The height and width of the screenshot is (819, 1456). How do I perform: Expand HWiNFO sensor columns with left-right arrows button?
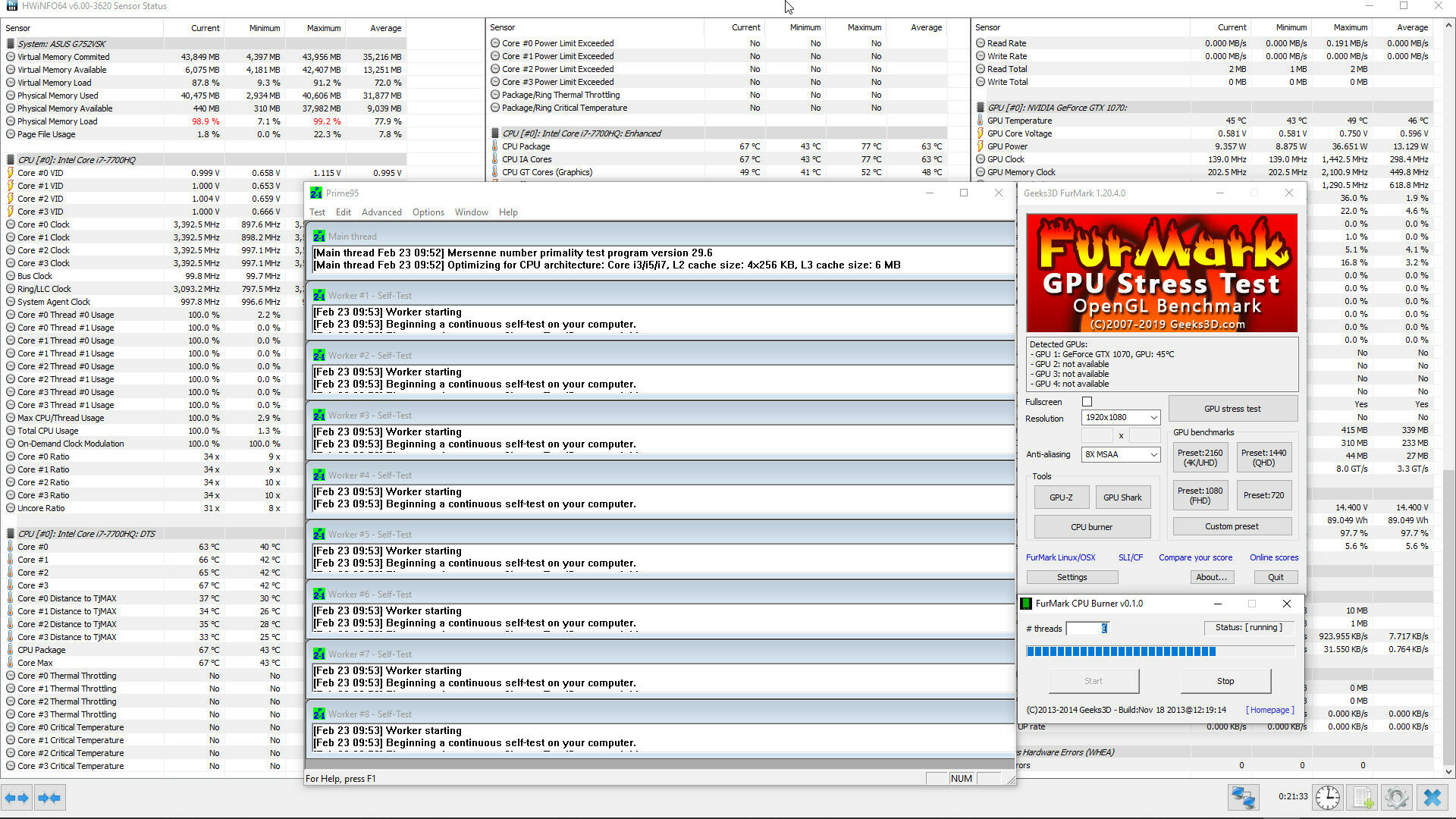pos(17,798)
